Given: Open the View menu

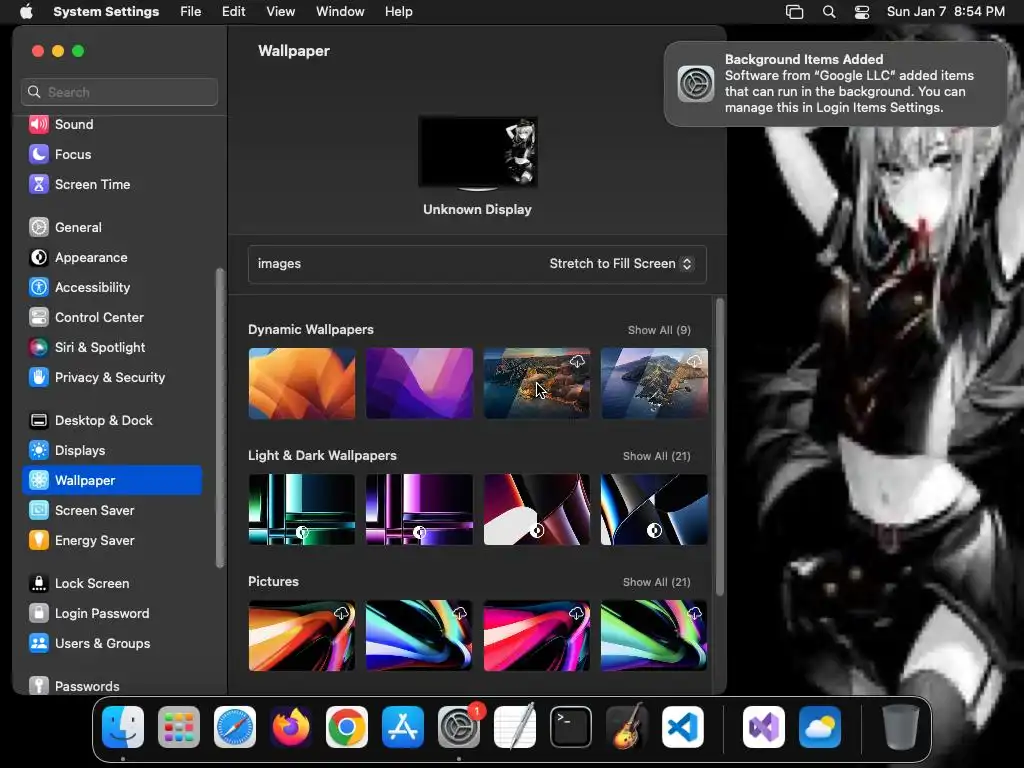Looking at the screenshot, I should point(281,12).
